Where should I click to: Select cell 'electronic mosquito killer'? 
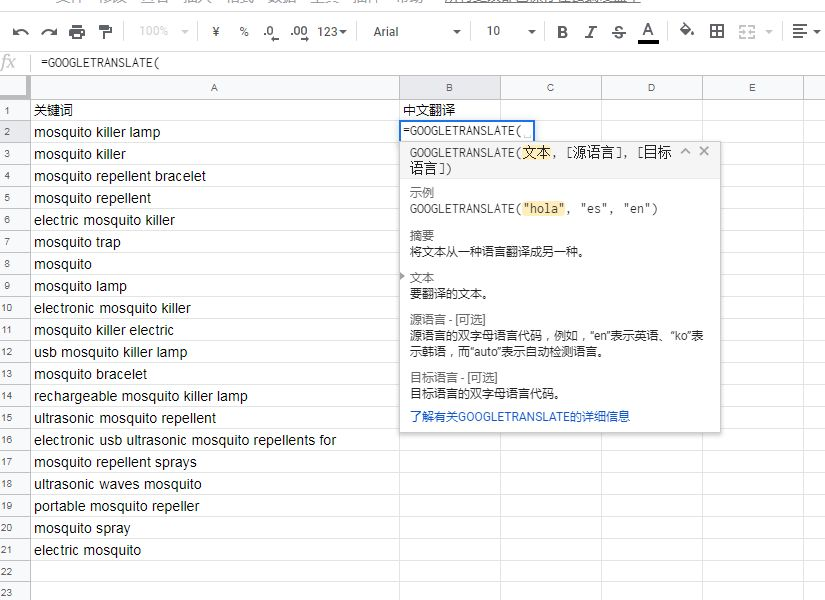click(215, 308)
